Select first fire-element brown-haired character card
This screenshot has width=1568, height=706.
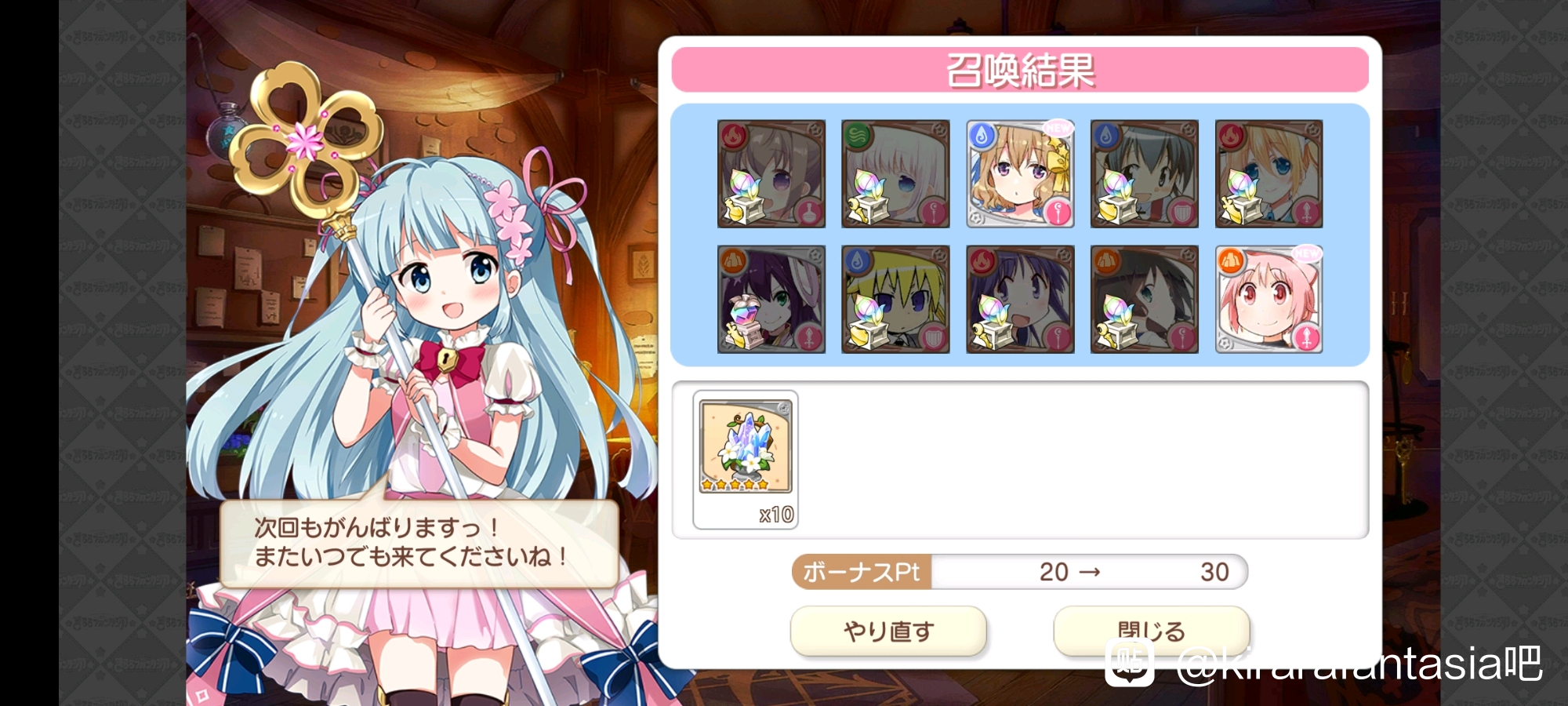[771, 173]
